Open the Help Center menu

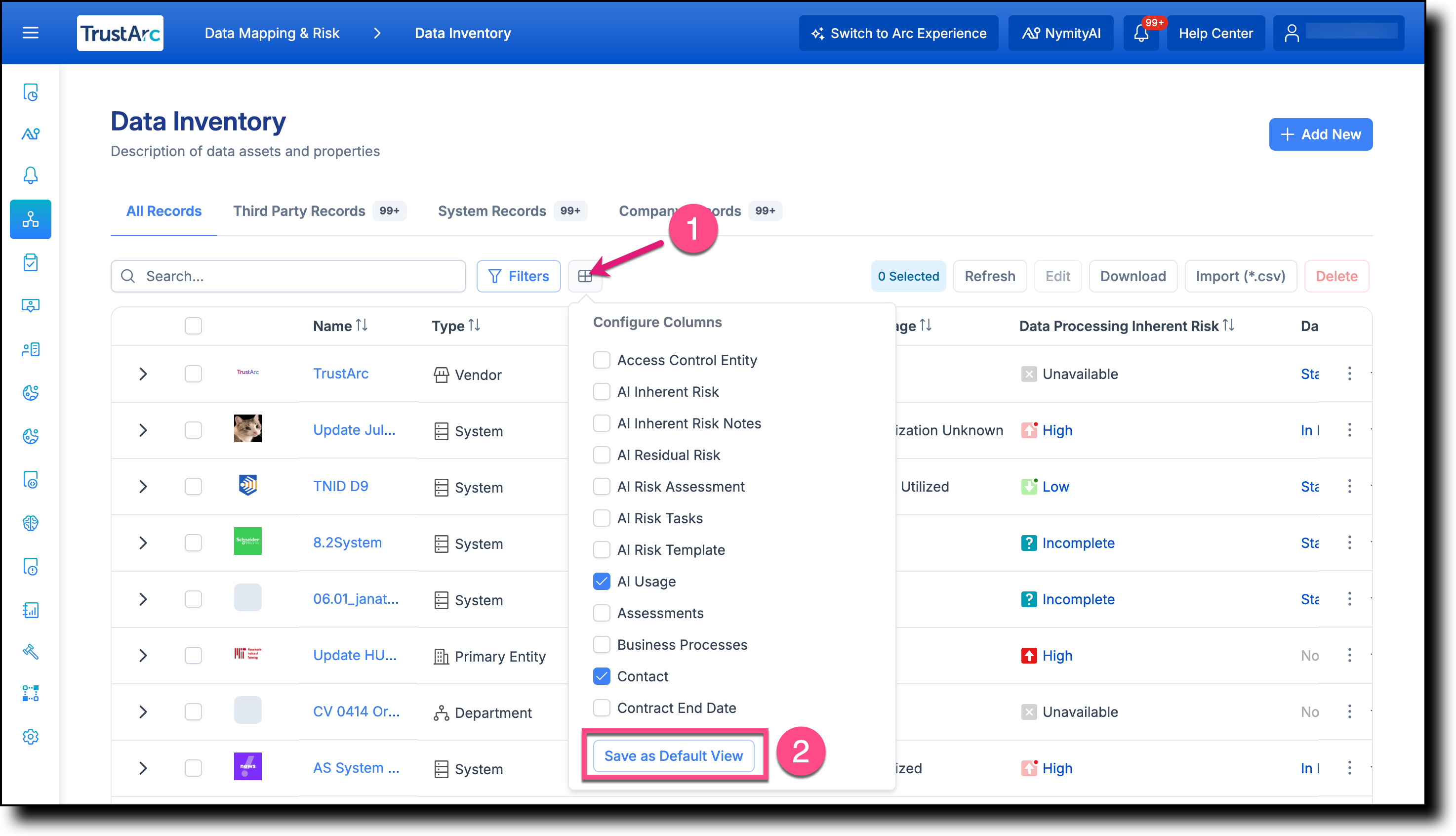[x=1215, y=33]
